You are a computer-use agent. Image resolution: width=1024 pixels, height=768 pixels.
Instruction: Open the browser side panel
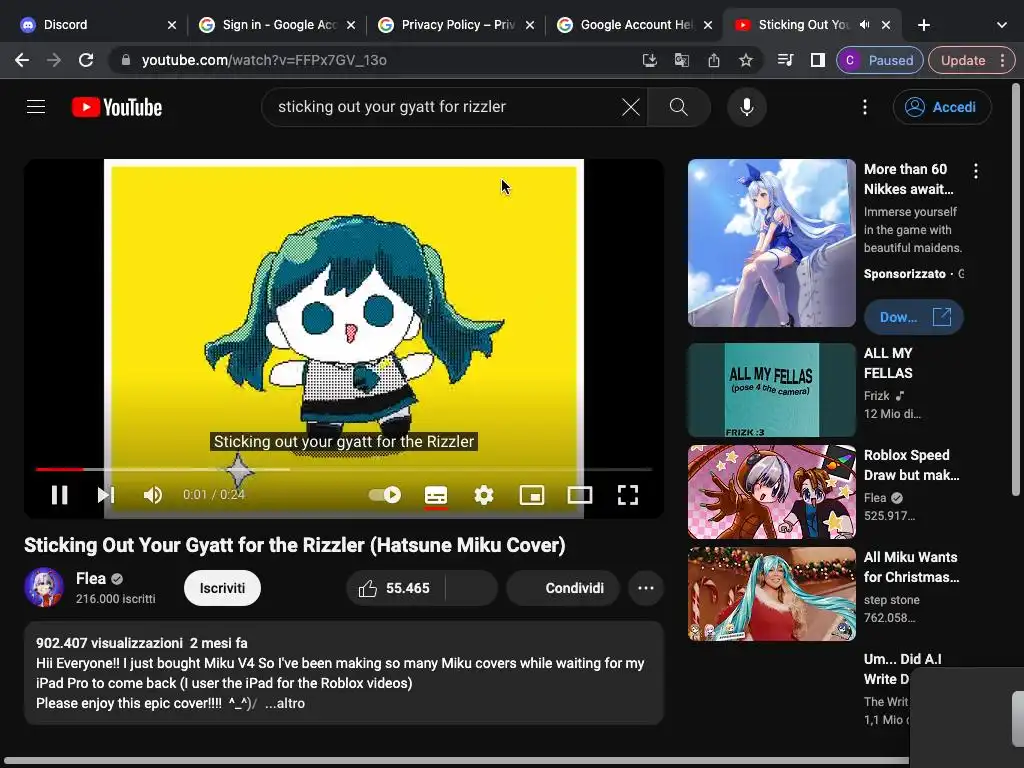tap(818, 60)
